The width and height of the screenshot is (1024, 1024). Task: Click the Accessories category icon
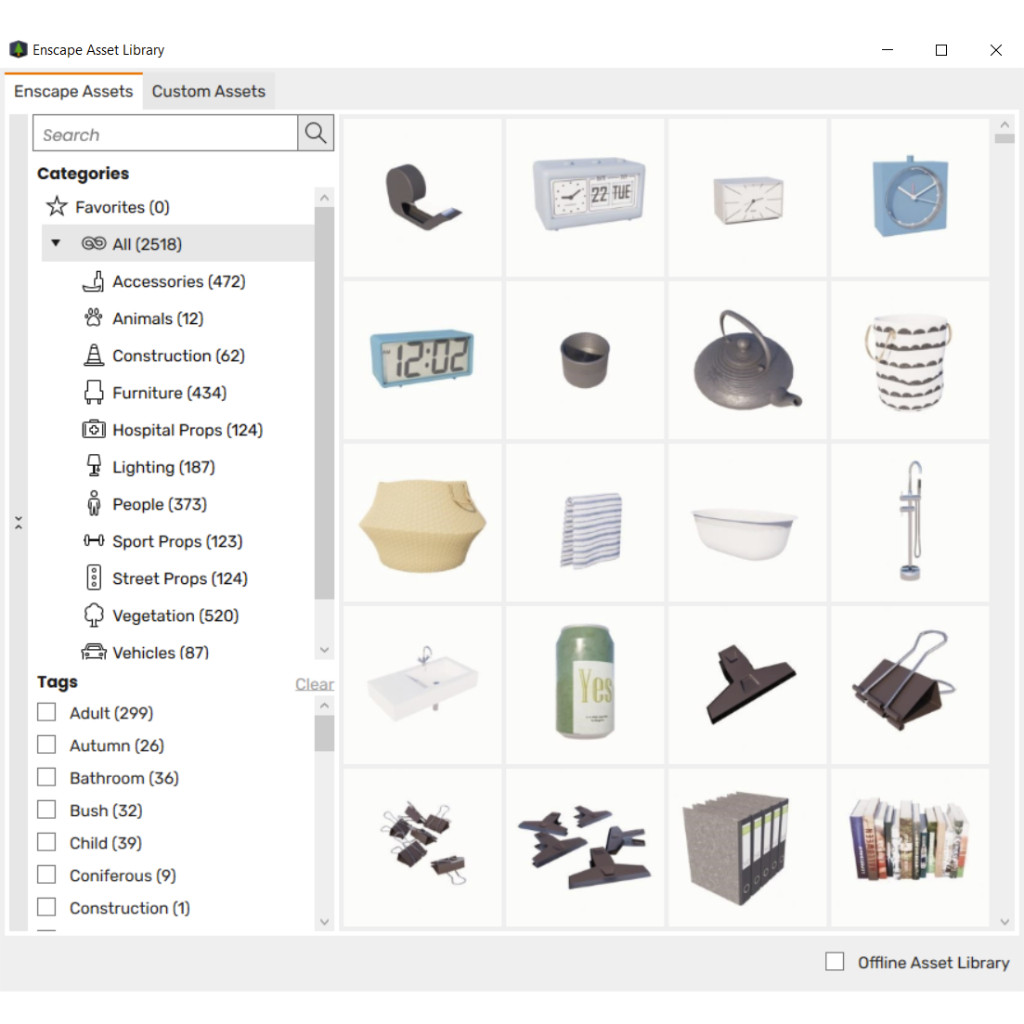click(93, 281)
